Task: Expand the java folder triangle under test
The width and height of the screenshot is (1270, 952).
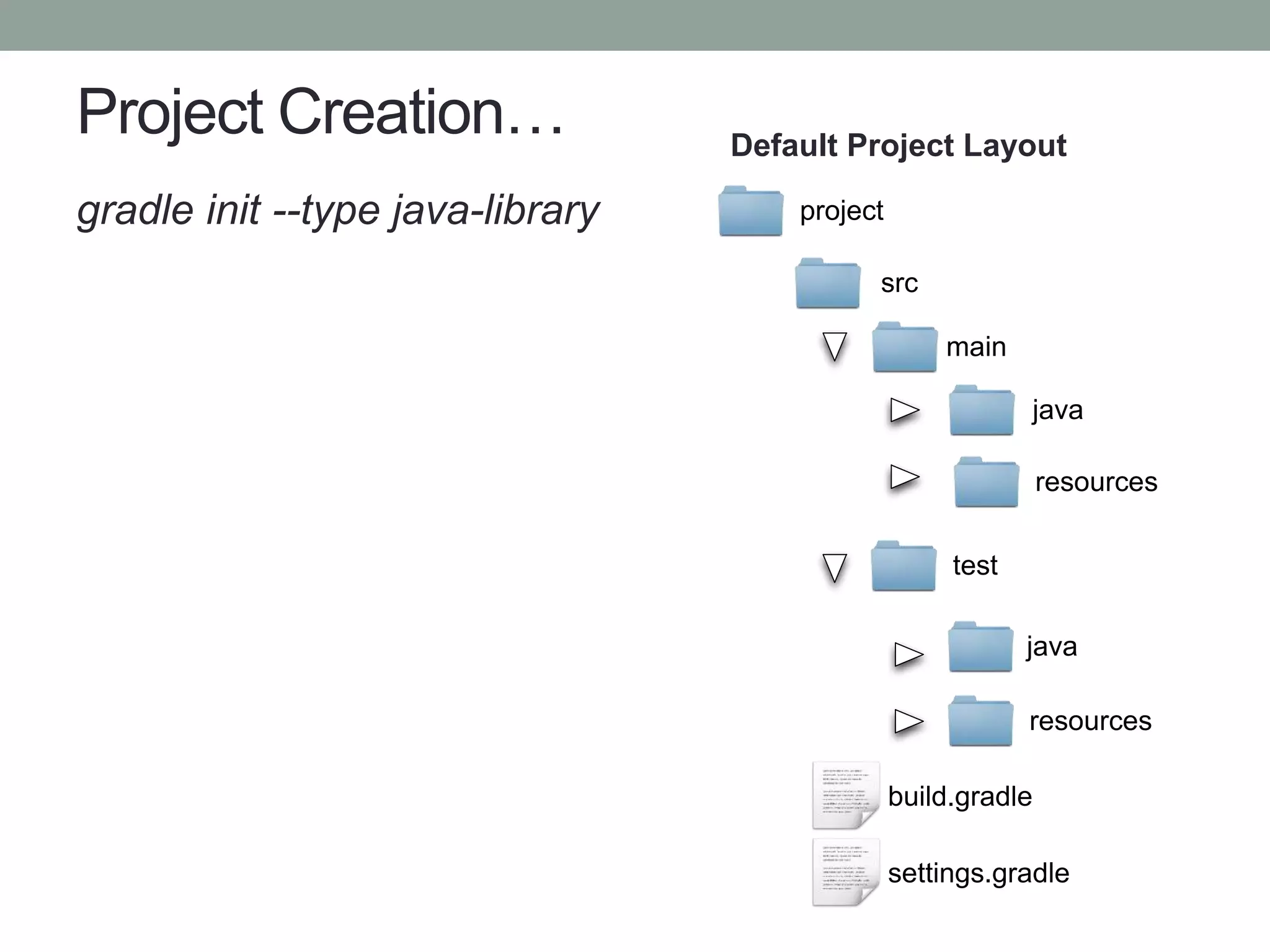Action: pyautogui.click(x=909, y=654)
